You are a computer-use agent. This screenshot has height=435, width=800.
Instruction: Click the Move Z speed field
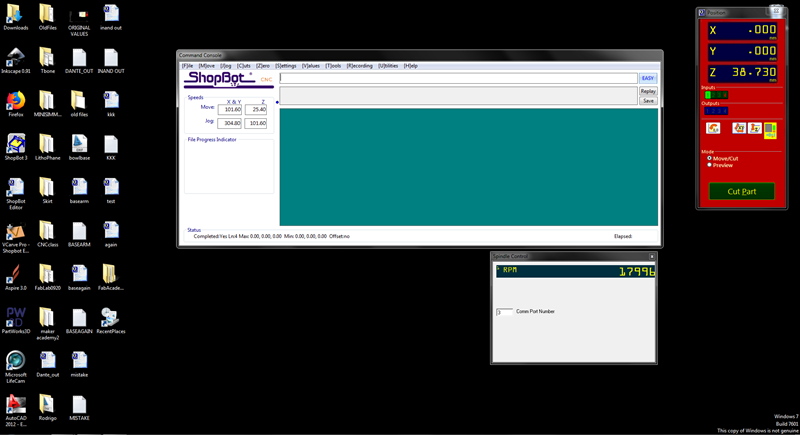pos(256,110)
